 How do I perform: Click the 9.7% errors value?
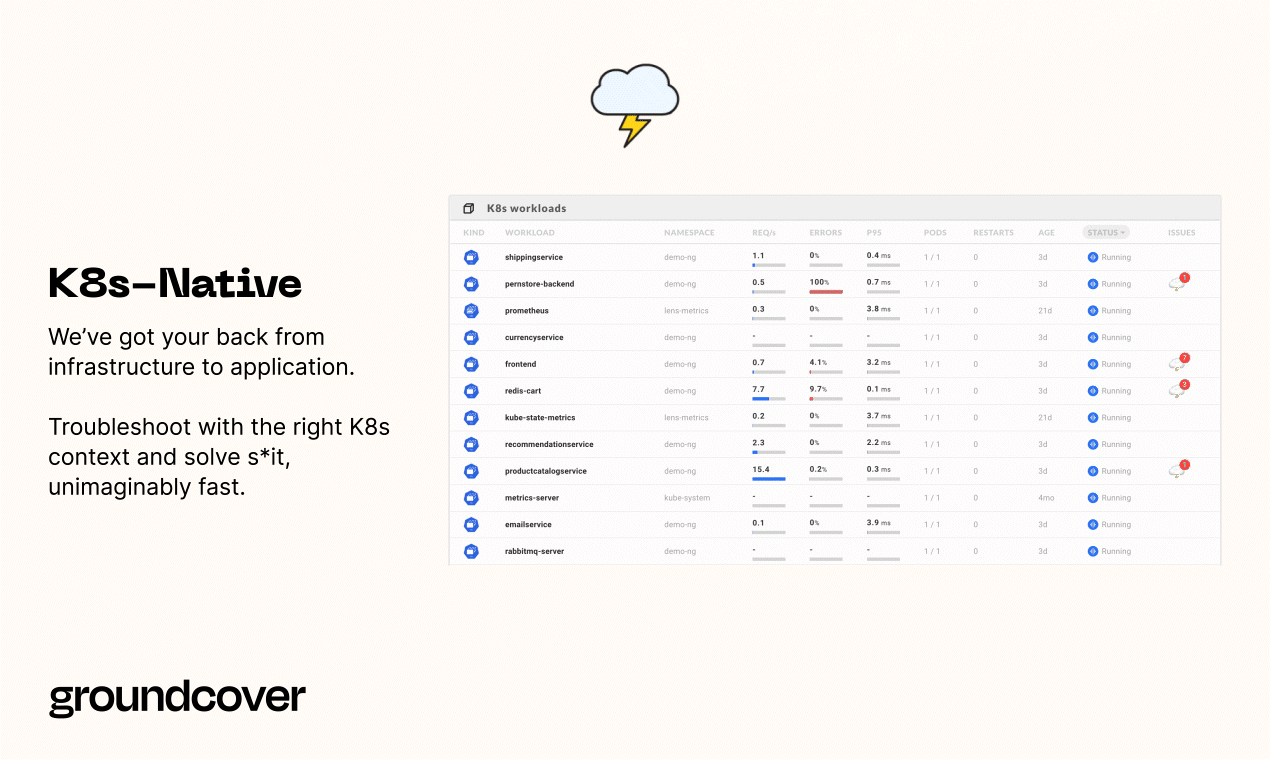click(x=818, y=389)
